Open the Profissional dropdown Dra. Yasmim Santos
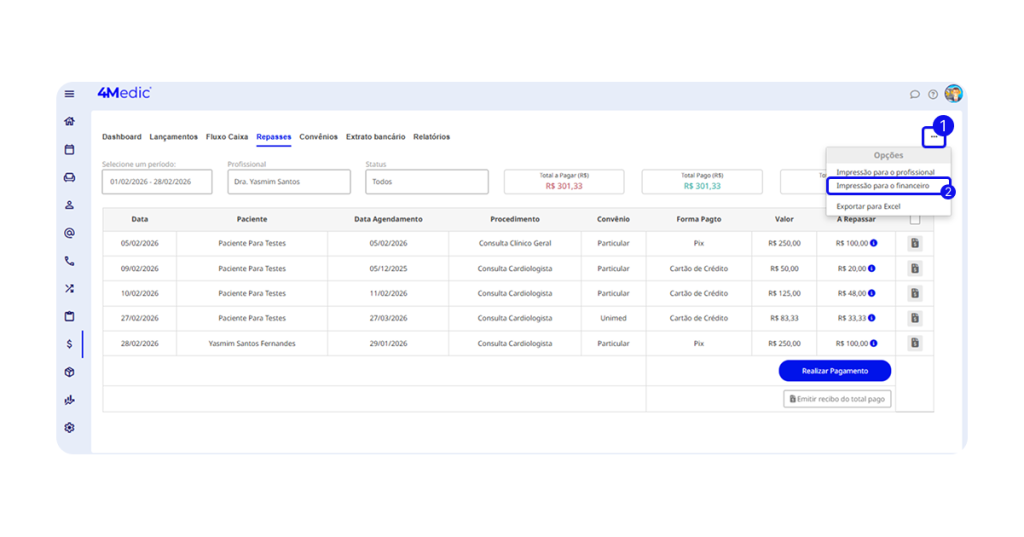The image size is (1024, 537). 288,182
